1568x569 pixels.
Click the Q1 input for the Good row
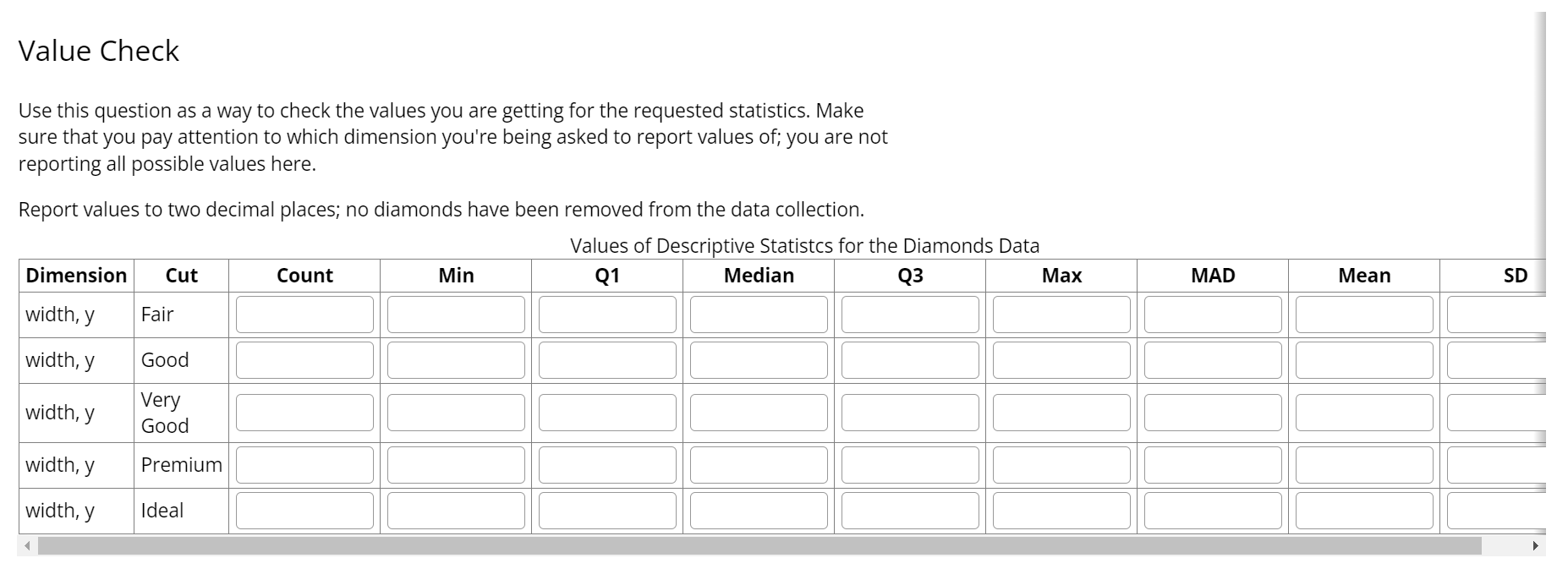606,360
